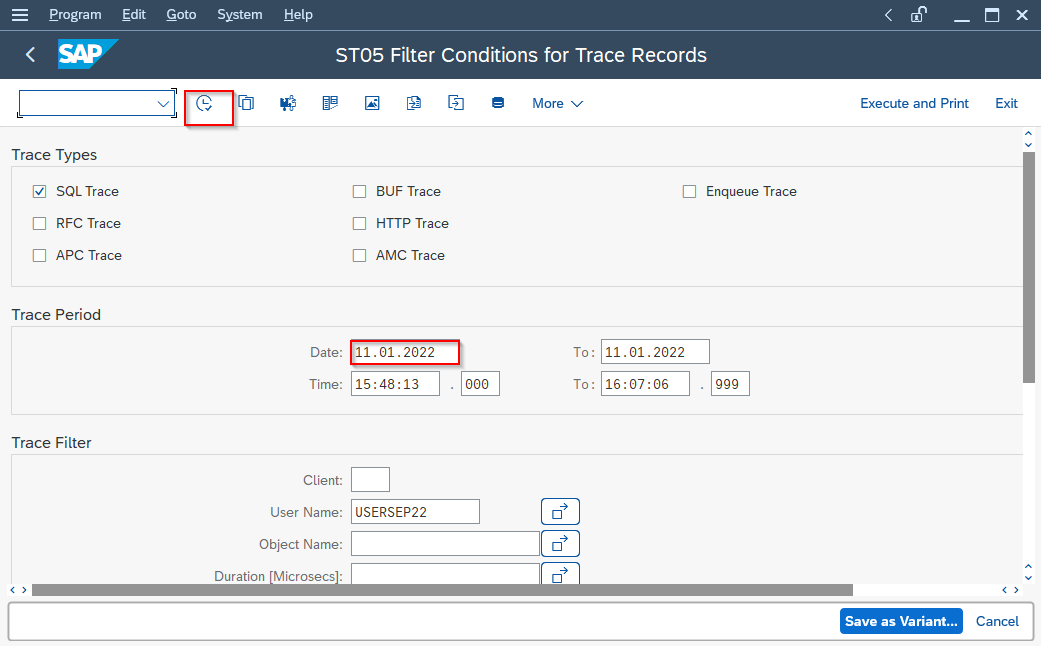Click the end milliseconds field 999
This screenshot has height=646, width=1041.
[730, 384]
